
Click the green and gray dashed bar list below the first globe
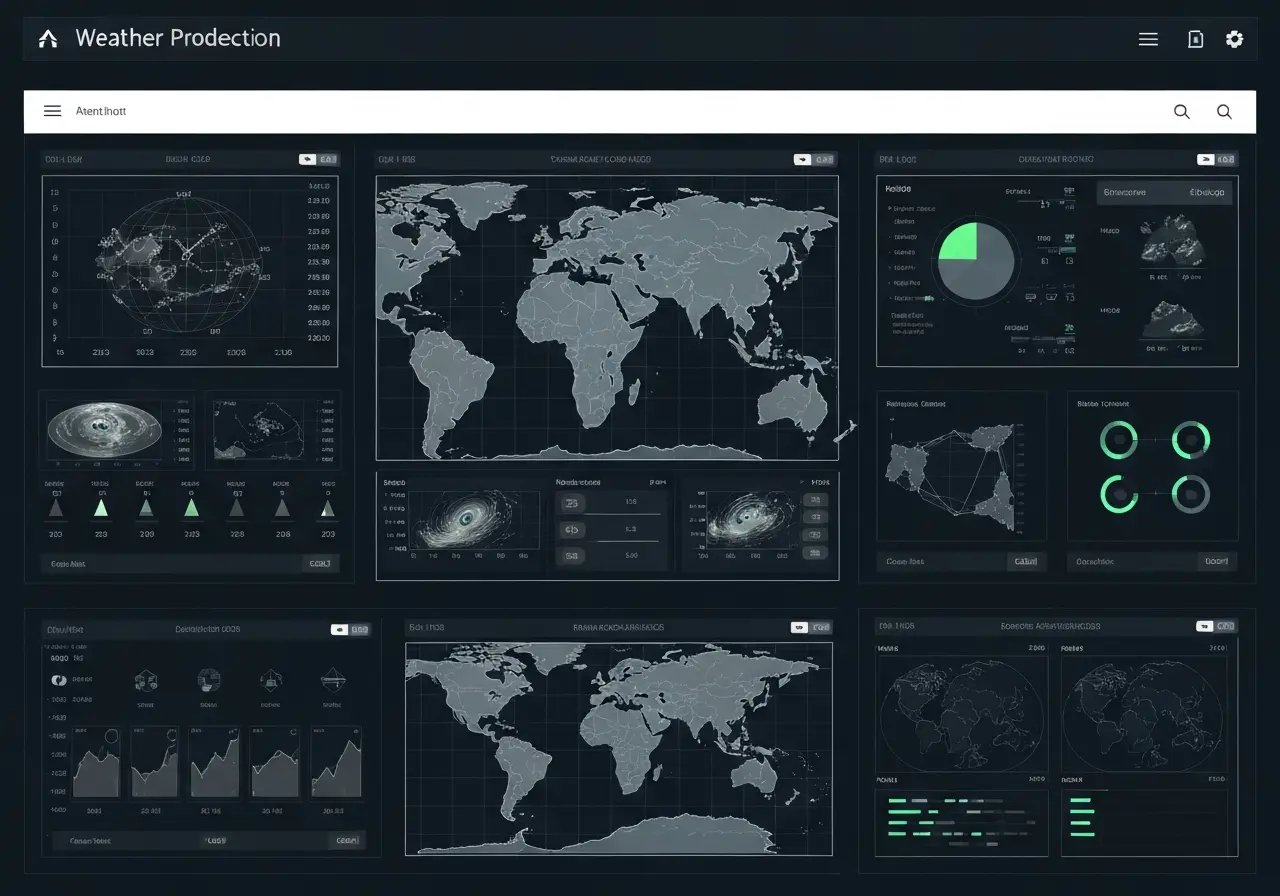[961, 822]
